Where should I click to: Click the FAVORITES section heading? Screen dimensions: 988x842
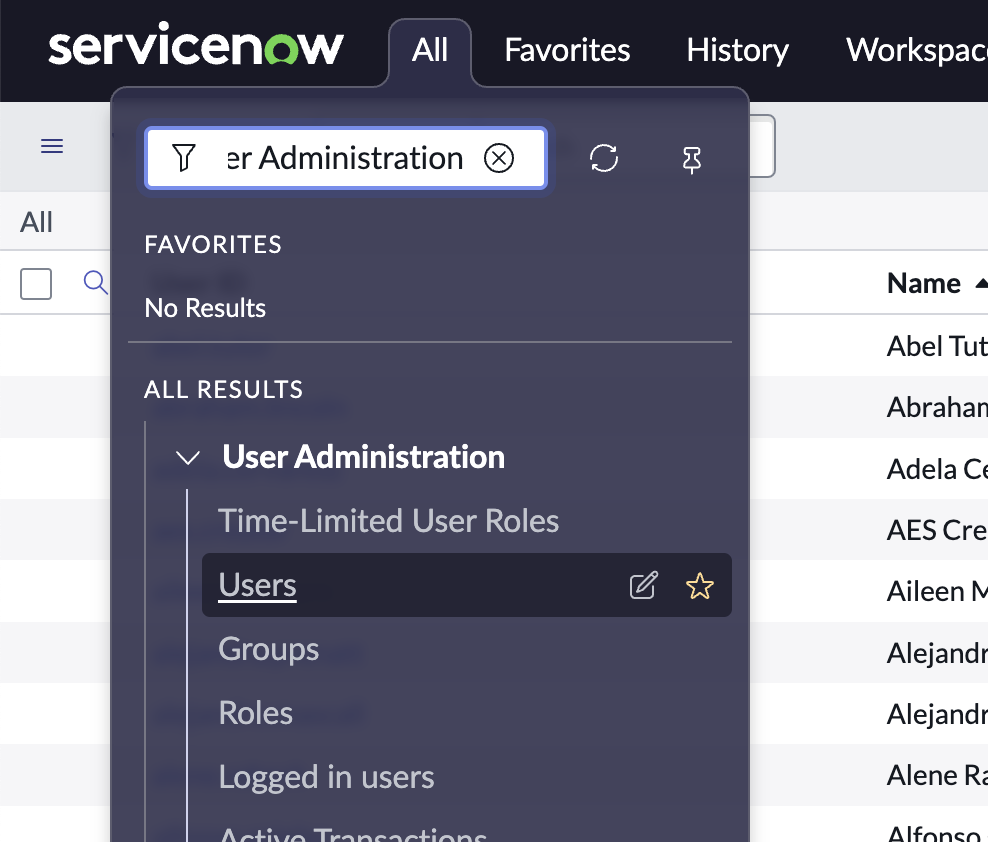point(213,245)
